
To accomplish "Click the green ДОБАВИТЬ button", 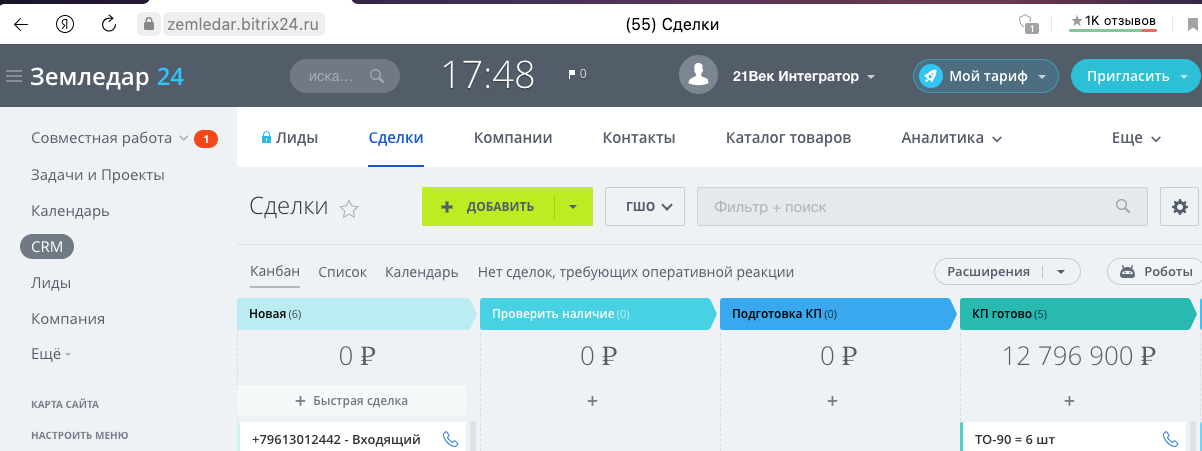I will coord(488,207).
